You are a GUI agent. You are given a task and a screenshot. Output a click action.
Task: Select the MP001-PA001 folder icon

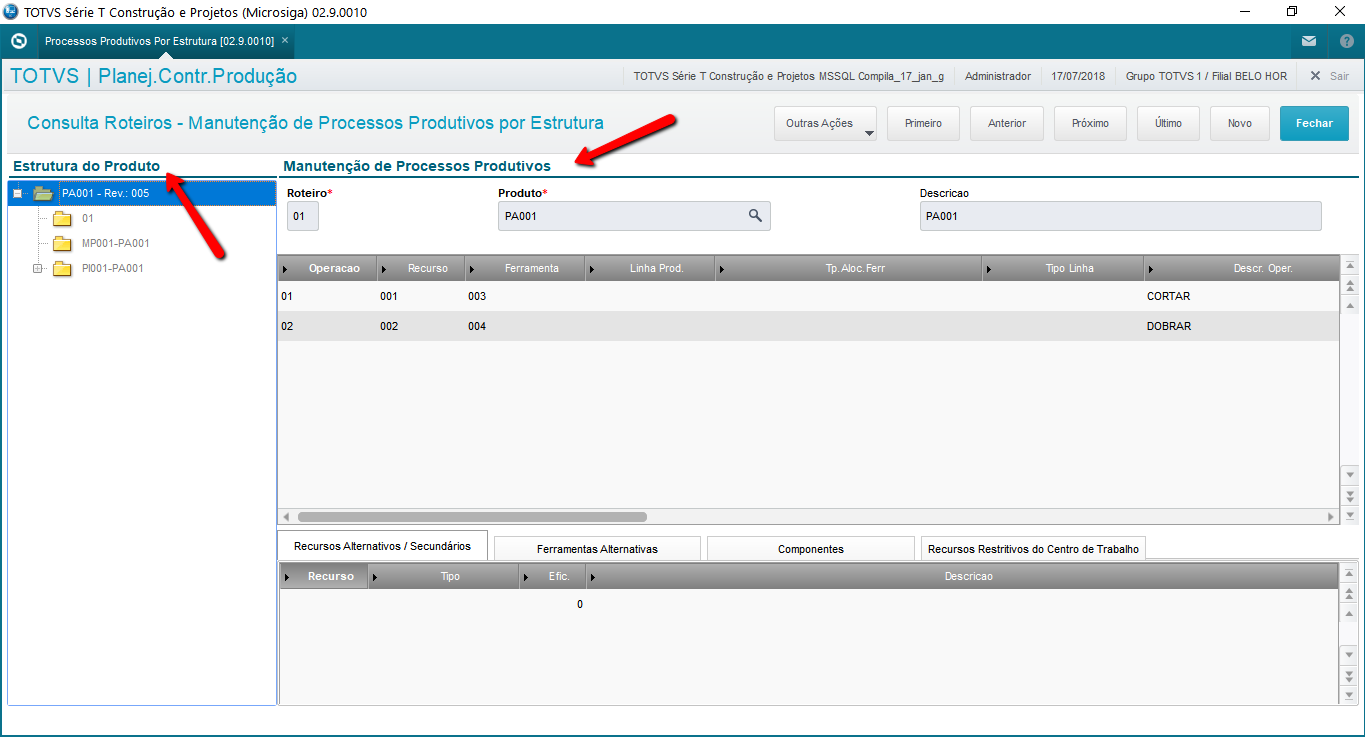pyautogui.click(x=63, y=243)
